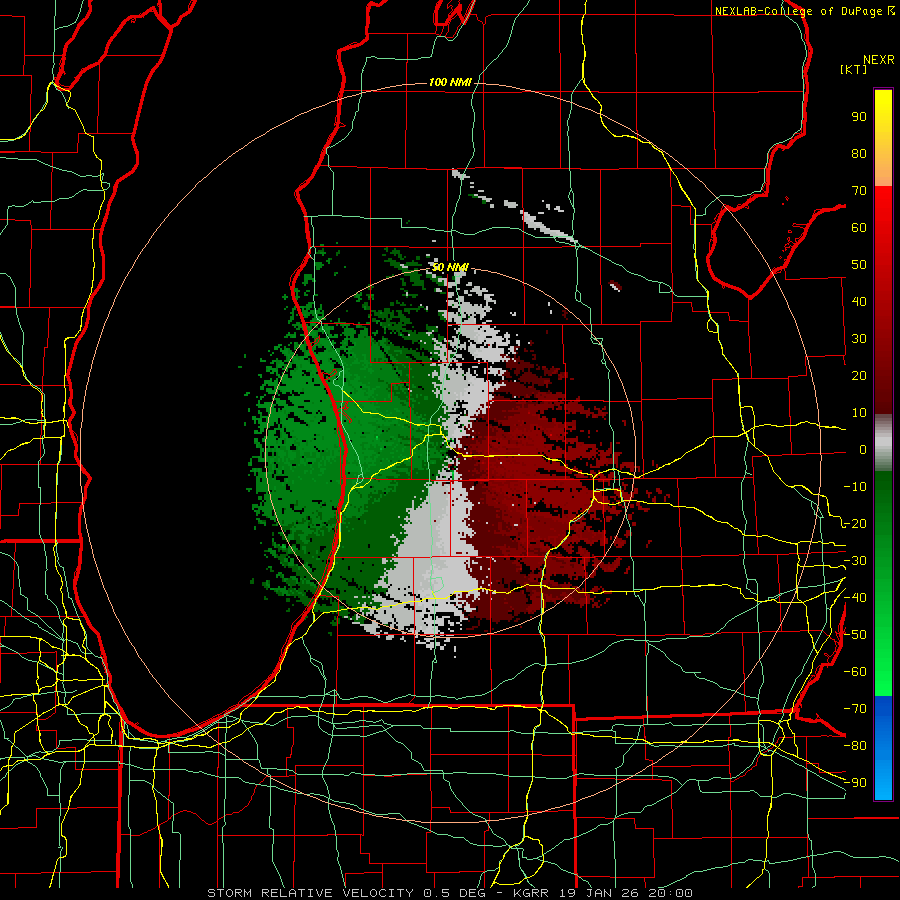The image size is (900, 900).
Task: Click the STORM RELATIVE VELOCITY 0.5 DEG caption
Action: (346, 893)
